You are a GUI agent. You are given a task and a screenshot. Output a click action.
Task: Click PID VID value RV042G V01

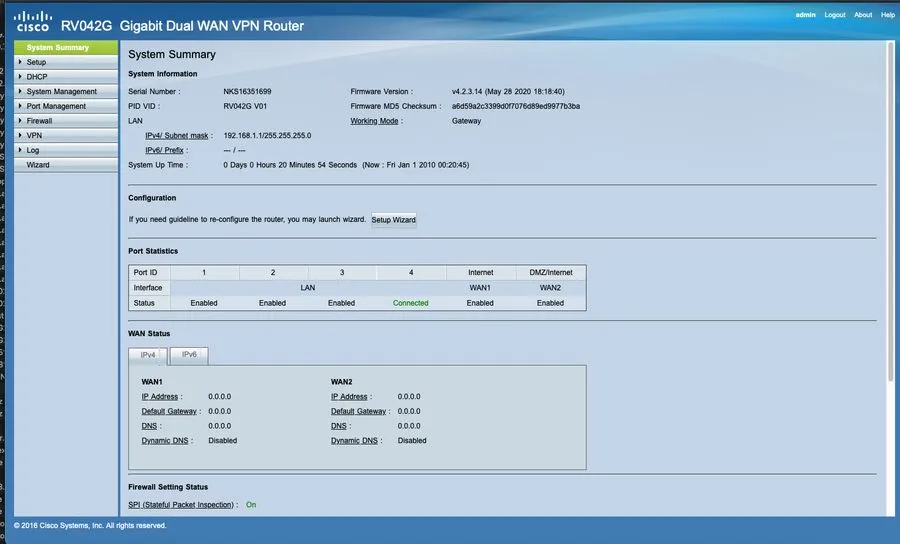245,106
